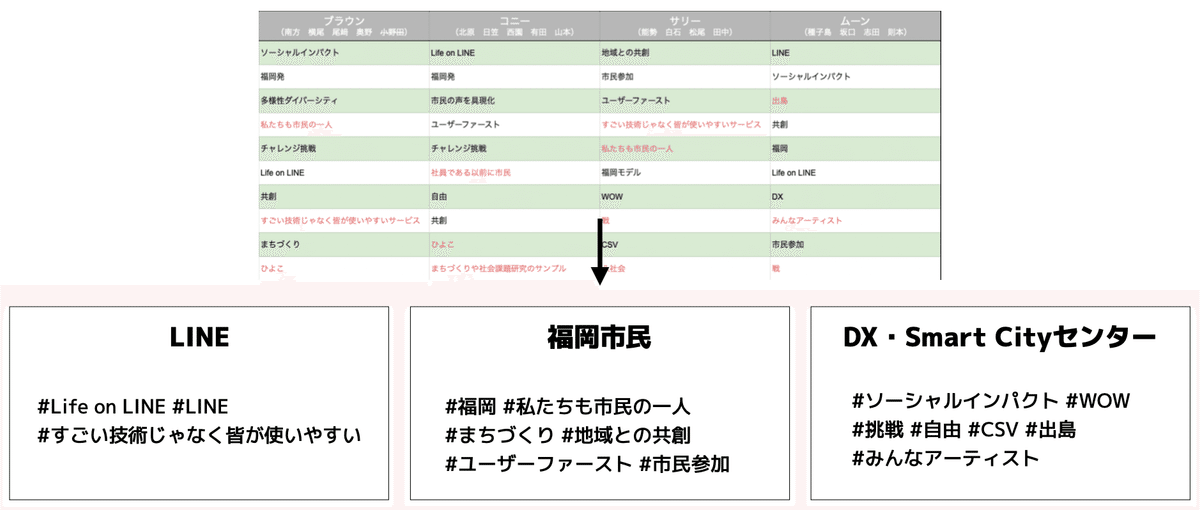Select 福岡発 cell in コニー column
Screen dimensions: 1200x510
pyautogui.click(x=514, y=76)
